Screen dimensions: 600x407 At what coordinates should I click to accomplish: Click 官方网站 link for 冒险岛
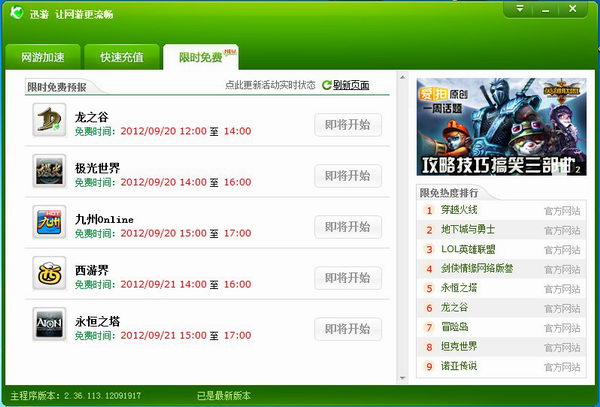562,328
